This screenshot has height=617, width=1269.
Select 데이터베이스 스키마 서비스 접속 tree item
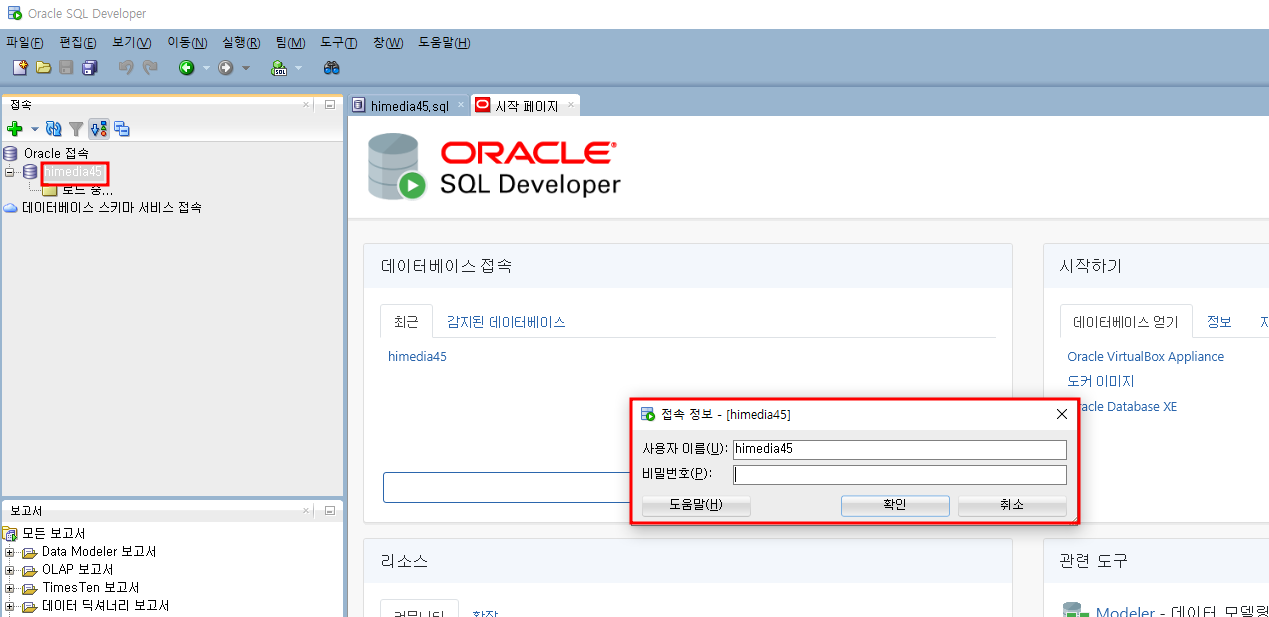111,208
